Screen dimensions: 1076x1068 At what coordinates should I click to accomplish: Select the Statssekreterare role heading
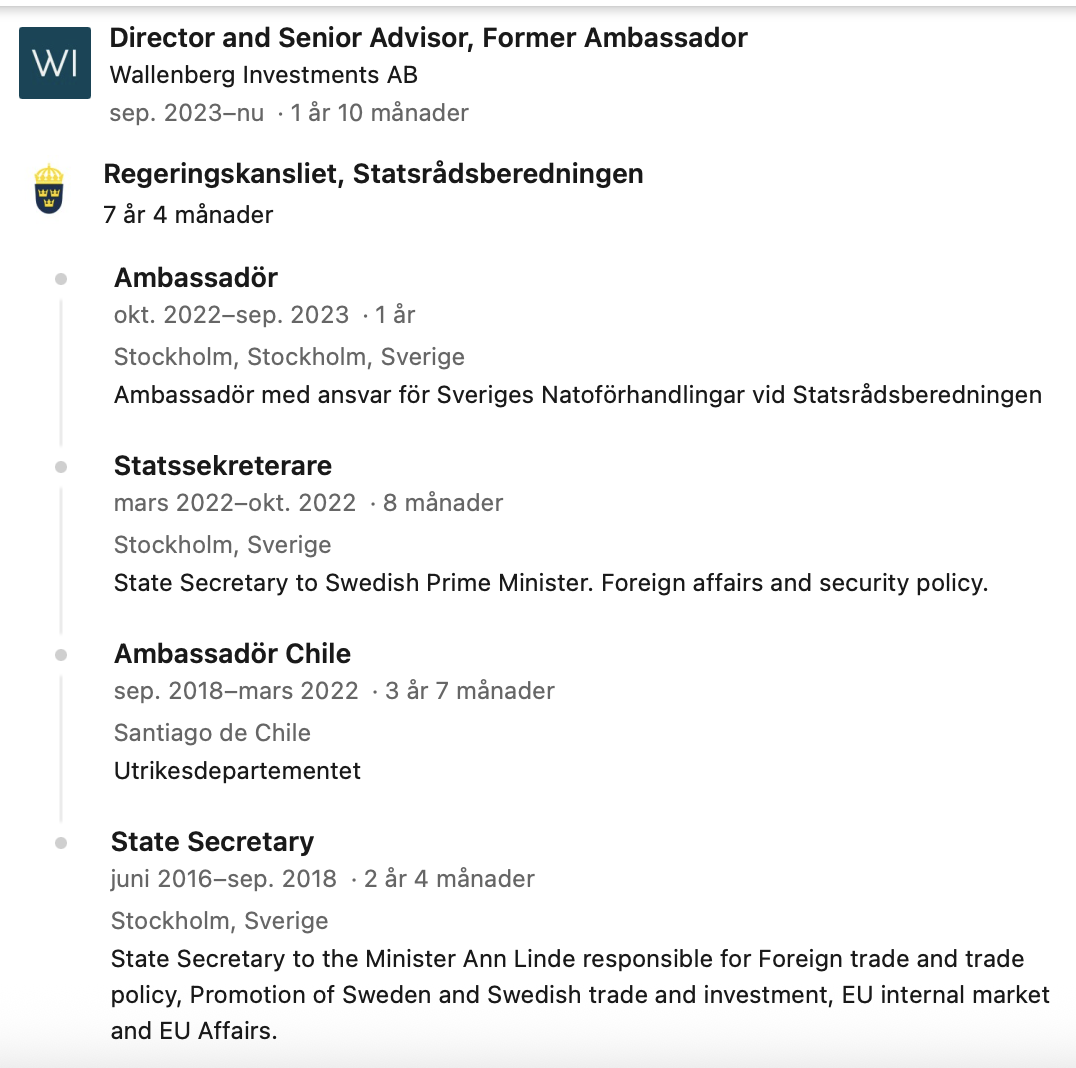[x=222, y=466]
